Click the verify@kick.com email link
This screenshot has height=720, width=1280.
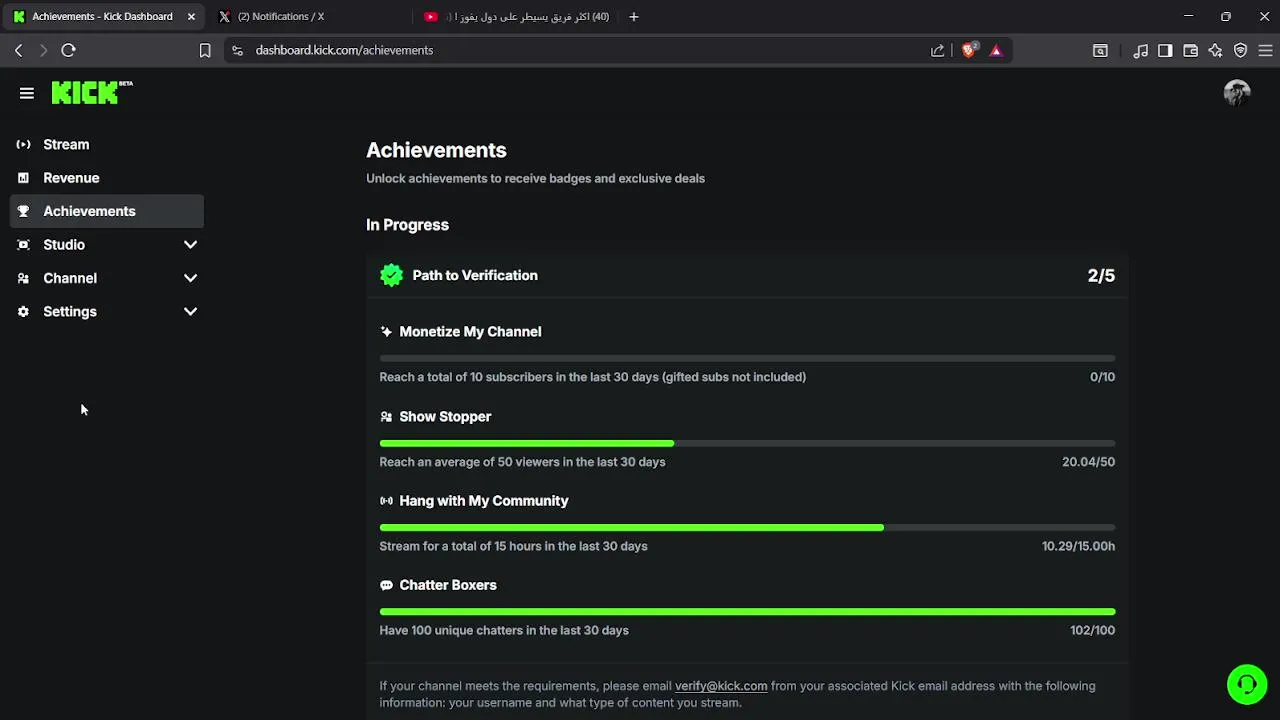coord(721,686)
